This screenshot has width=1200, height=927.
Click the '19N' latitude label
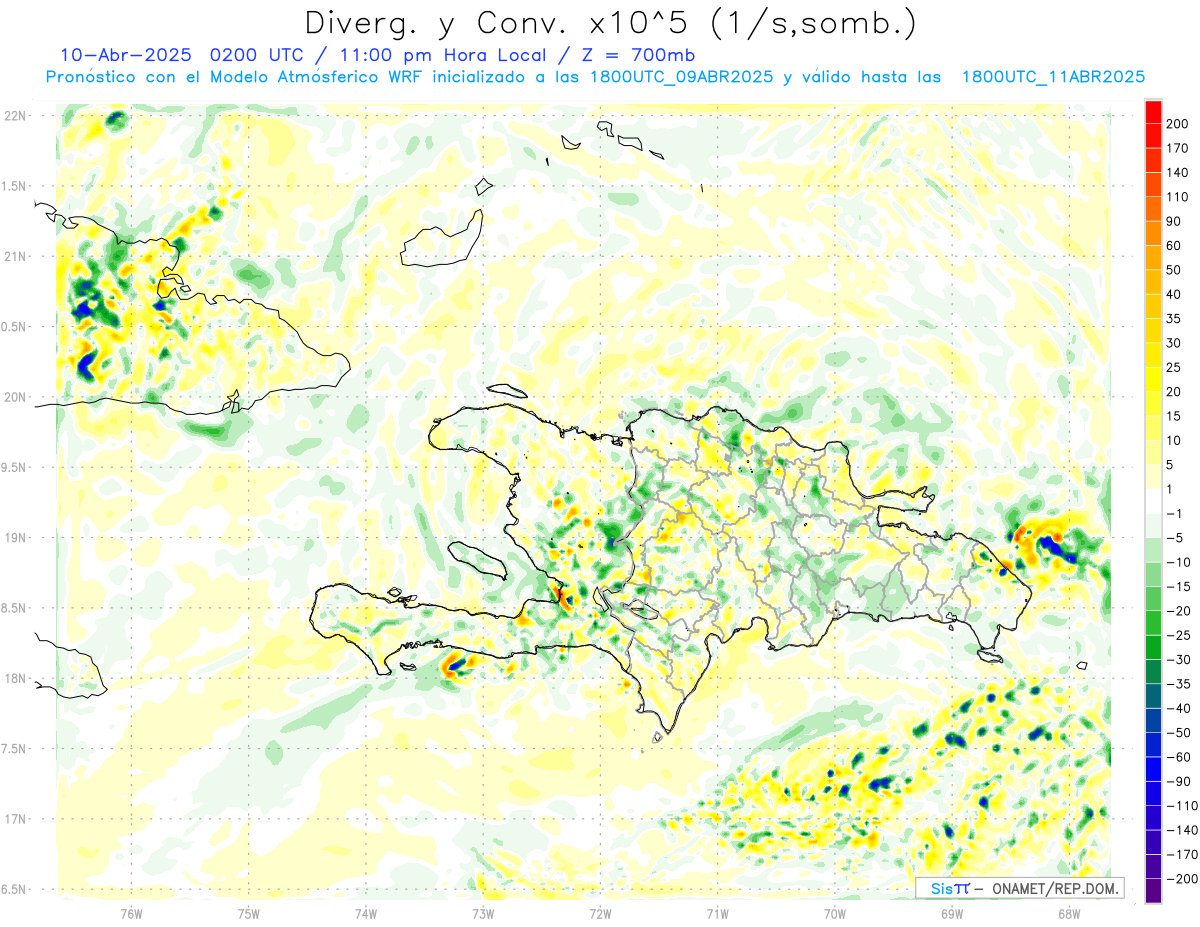(x=14, y=537)
